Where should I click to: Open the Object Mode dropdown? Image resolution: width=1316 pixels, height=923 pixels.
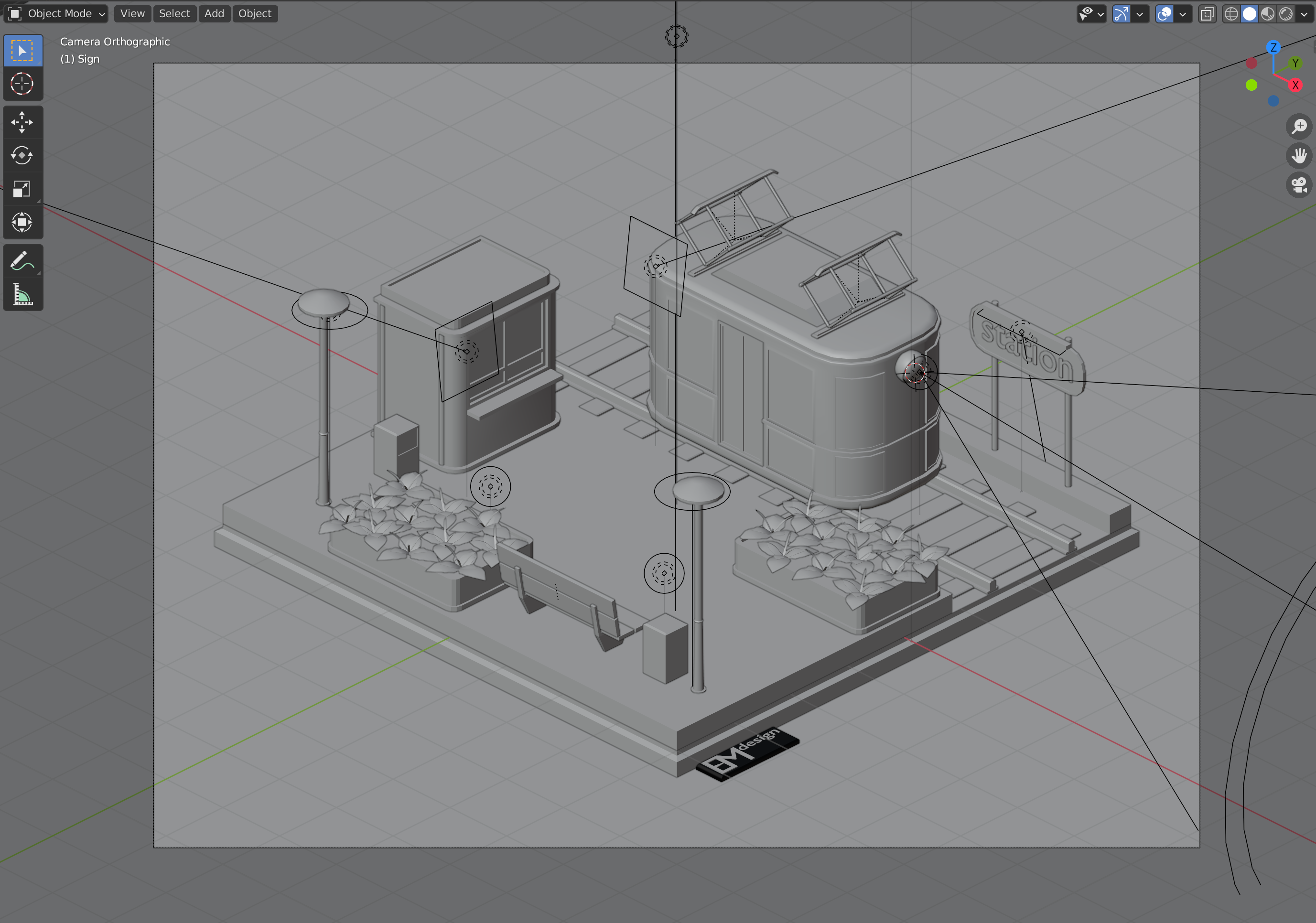56,13
